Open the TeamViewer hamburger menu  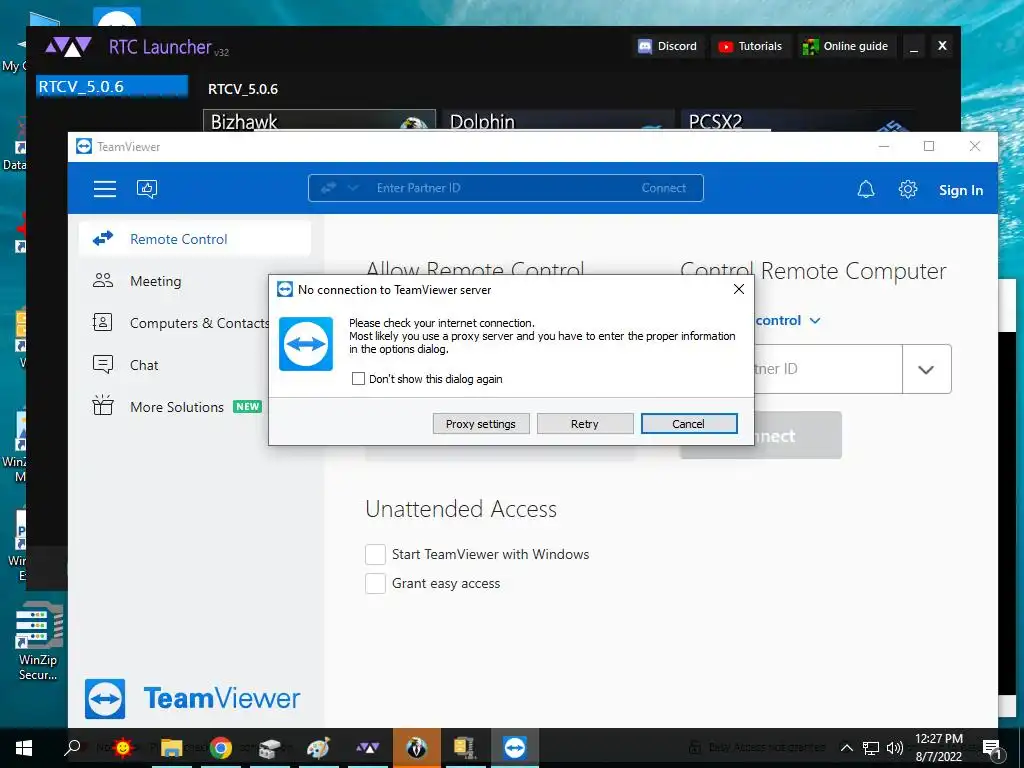point(104,189)
